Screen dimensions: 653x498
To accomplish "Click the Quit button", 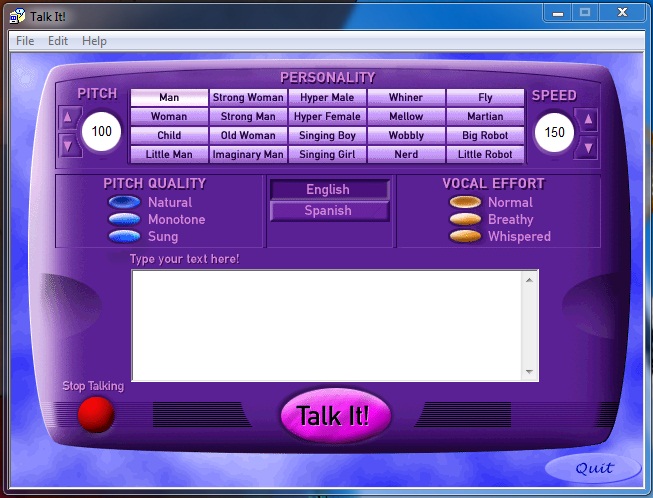I will click(593, 469).
